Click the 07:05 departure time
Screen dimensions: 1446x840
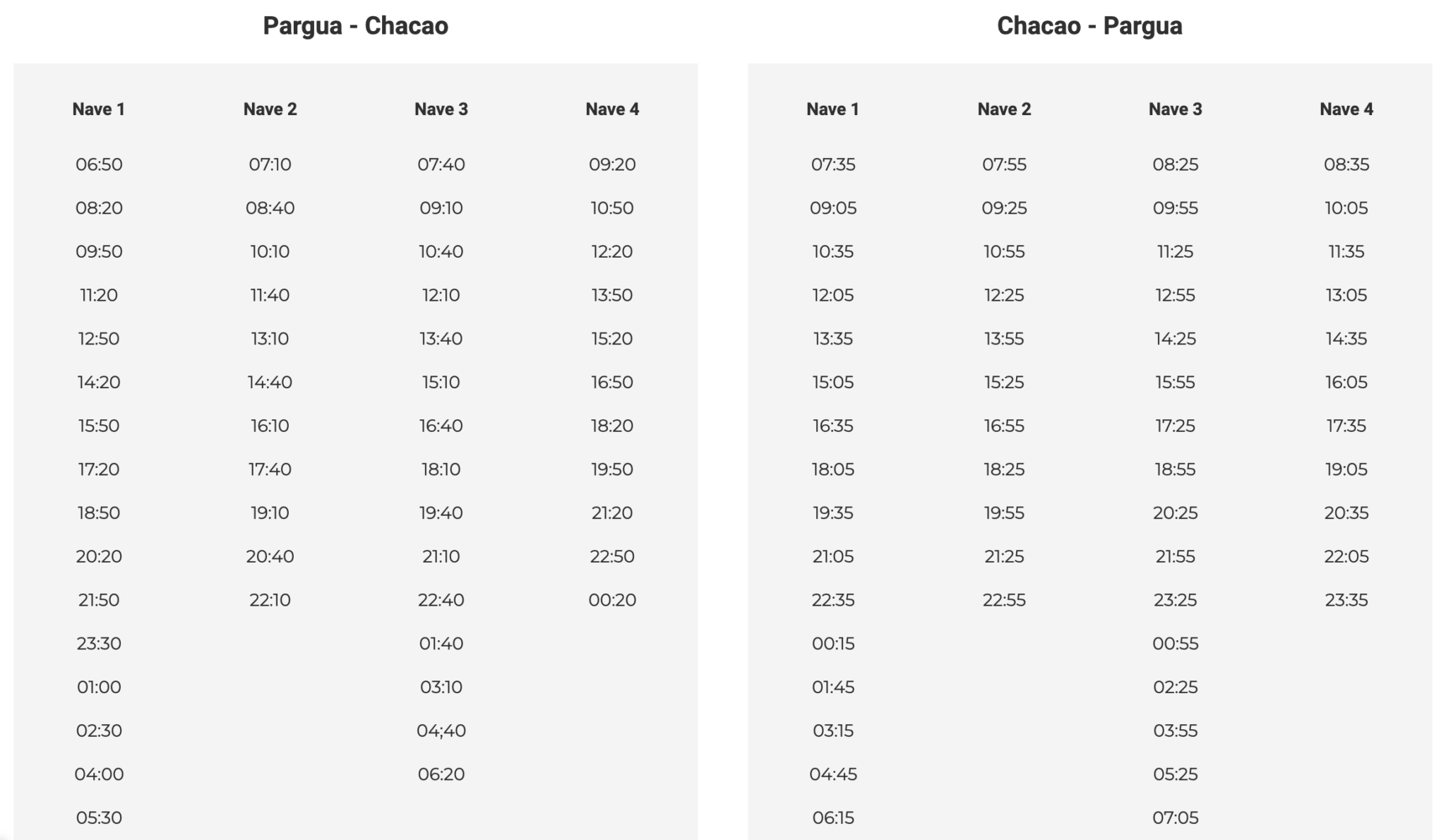click(x=1175, y=817)
